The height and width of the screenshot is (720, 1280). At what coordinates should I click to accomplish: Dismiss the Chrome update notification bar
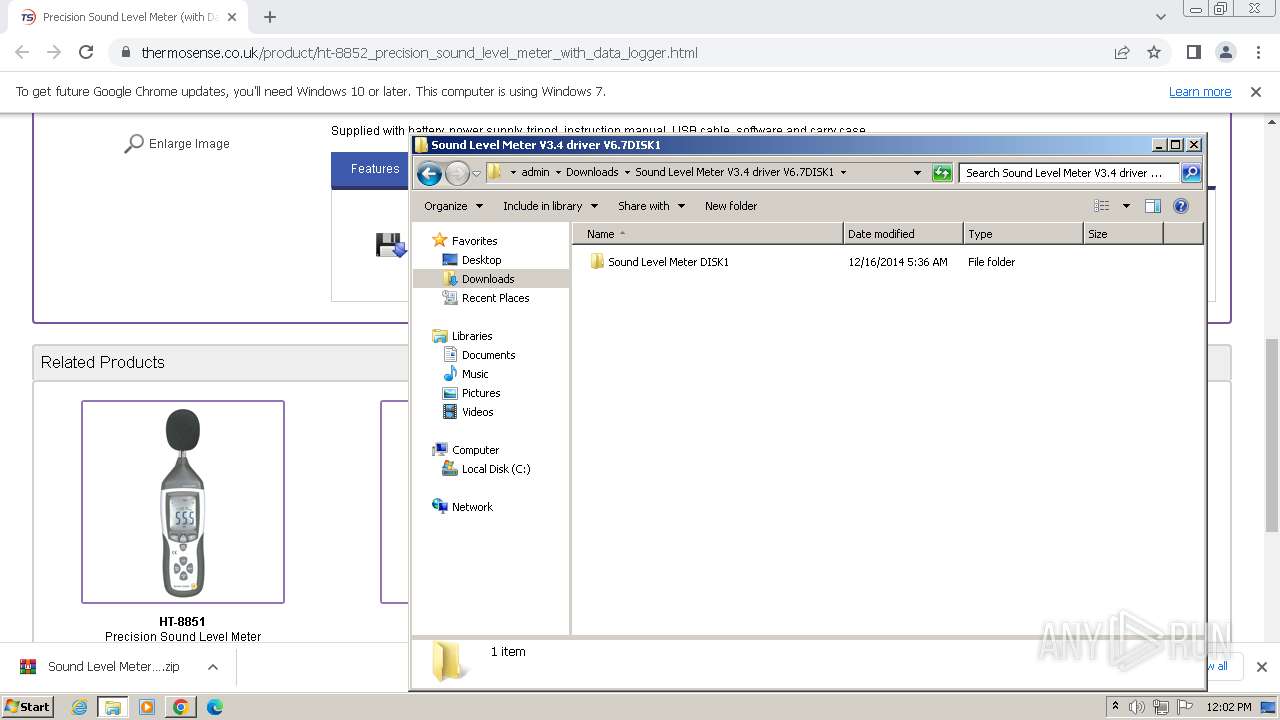(x=1256, y=92)
